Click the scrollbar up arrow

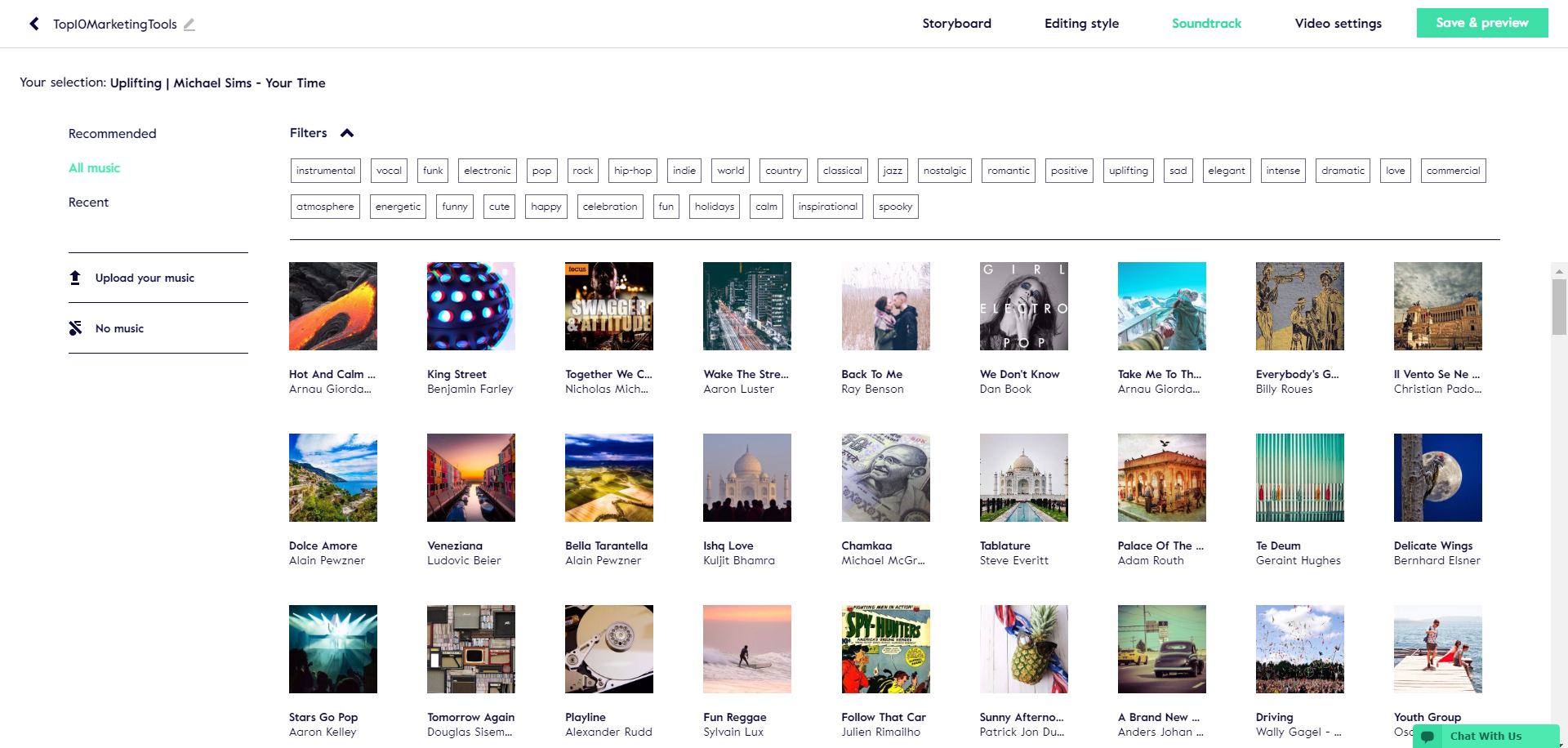pyautogui.click(x=1559, y=271)
